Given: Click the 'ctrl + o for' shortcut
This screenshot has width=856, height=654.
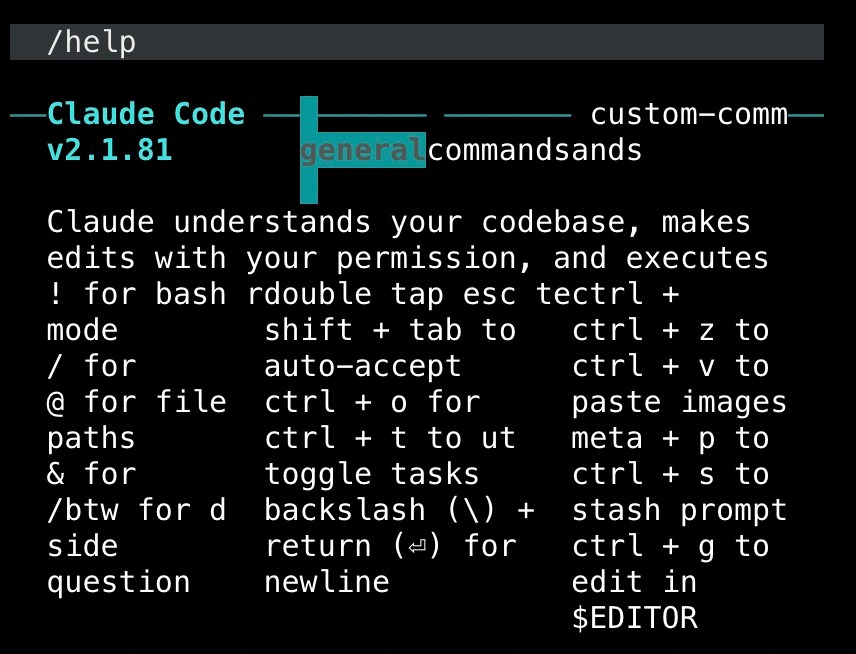Looking at the screenshot, I should 372,402.
